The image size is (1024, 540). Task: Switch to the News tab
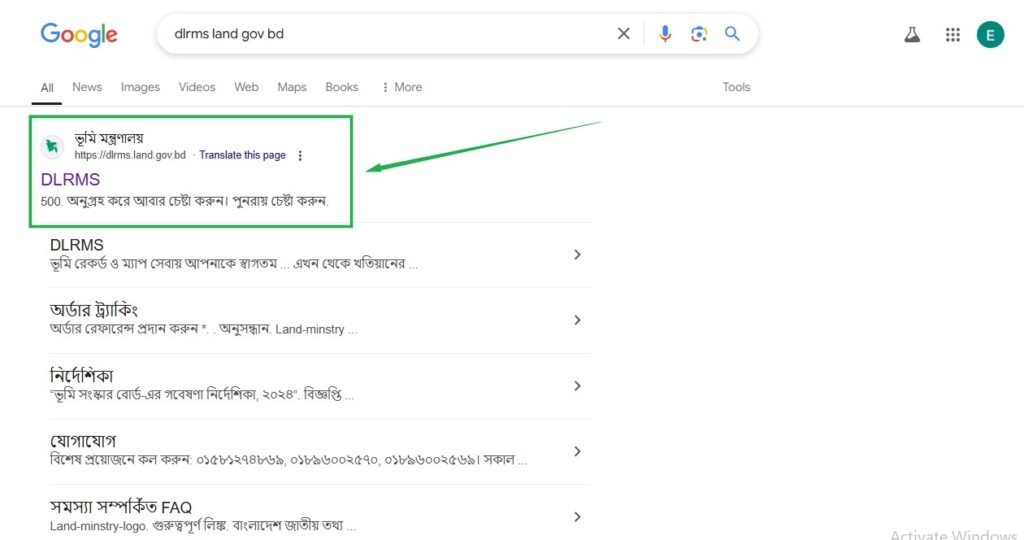pyautogui.click(x=87, y=87)
